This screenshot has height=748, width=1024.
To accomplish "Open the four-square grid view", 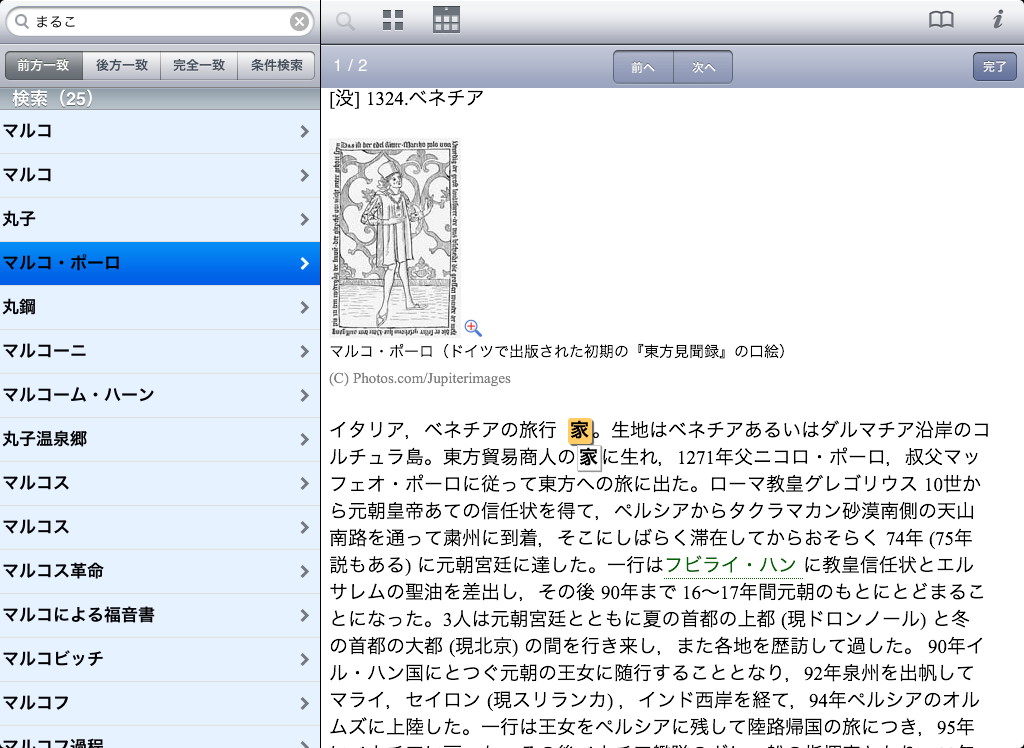I will [393, 21].
